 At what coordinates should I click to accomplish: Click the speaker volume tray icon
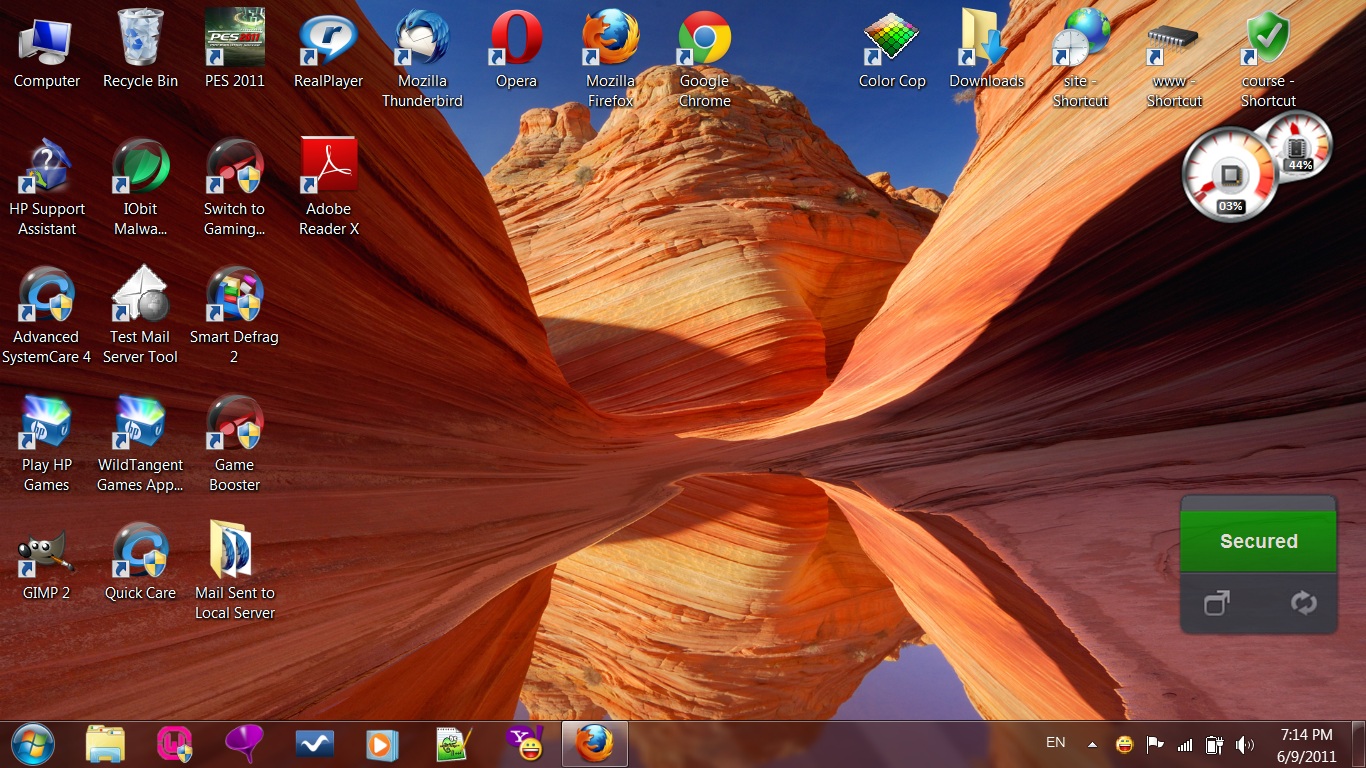tap(1244, 745)
